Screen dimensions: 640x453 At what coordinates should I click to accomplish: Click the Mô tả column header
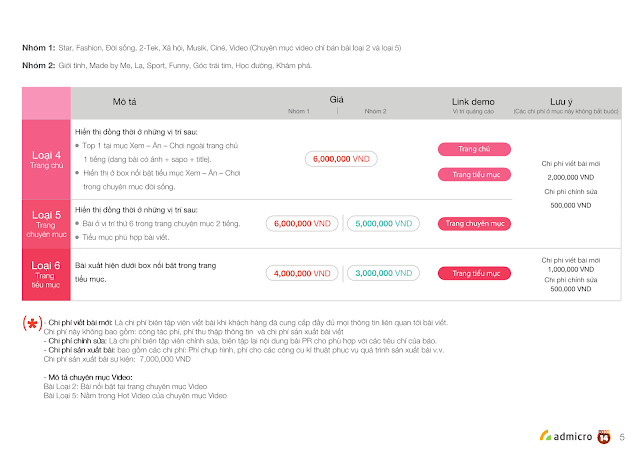(124, 102)
